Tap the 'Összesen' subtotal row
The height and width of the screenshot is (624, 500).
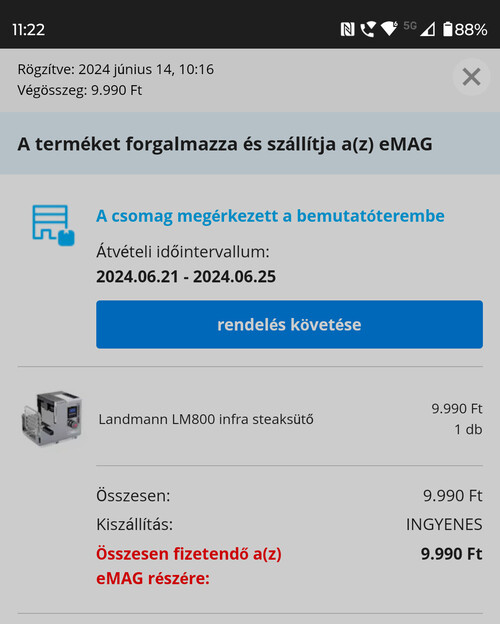pyautogui.click(x=289, y=496)
